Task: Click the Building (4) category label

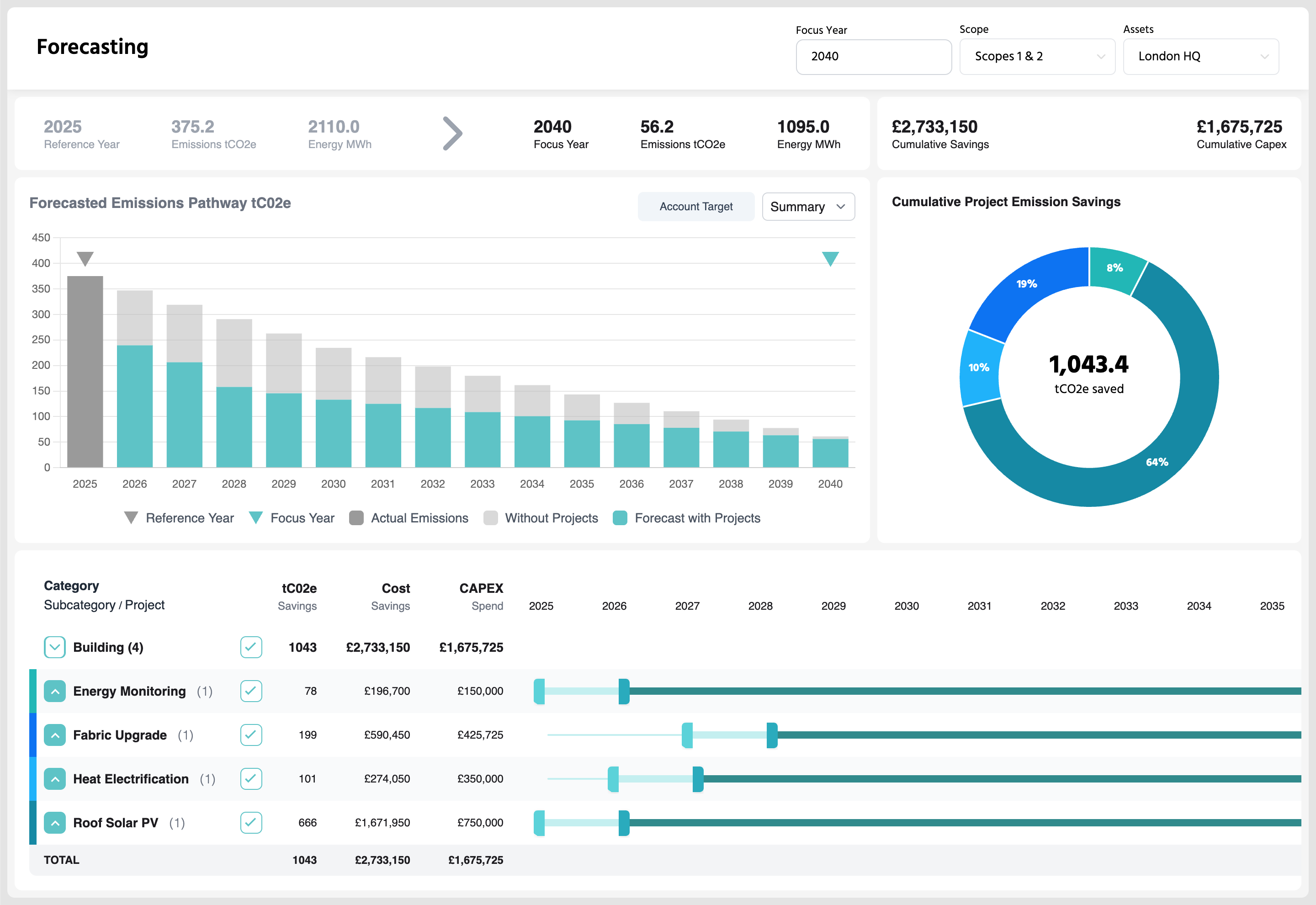Action: click(108, 648)
